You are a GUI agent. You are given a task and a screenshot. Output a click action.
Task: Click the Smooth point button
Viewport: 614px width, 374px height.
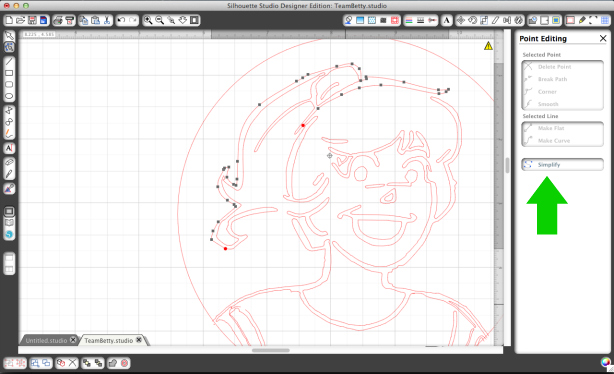coord(562,104)
